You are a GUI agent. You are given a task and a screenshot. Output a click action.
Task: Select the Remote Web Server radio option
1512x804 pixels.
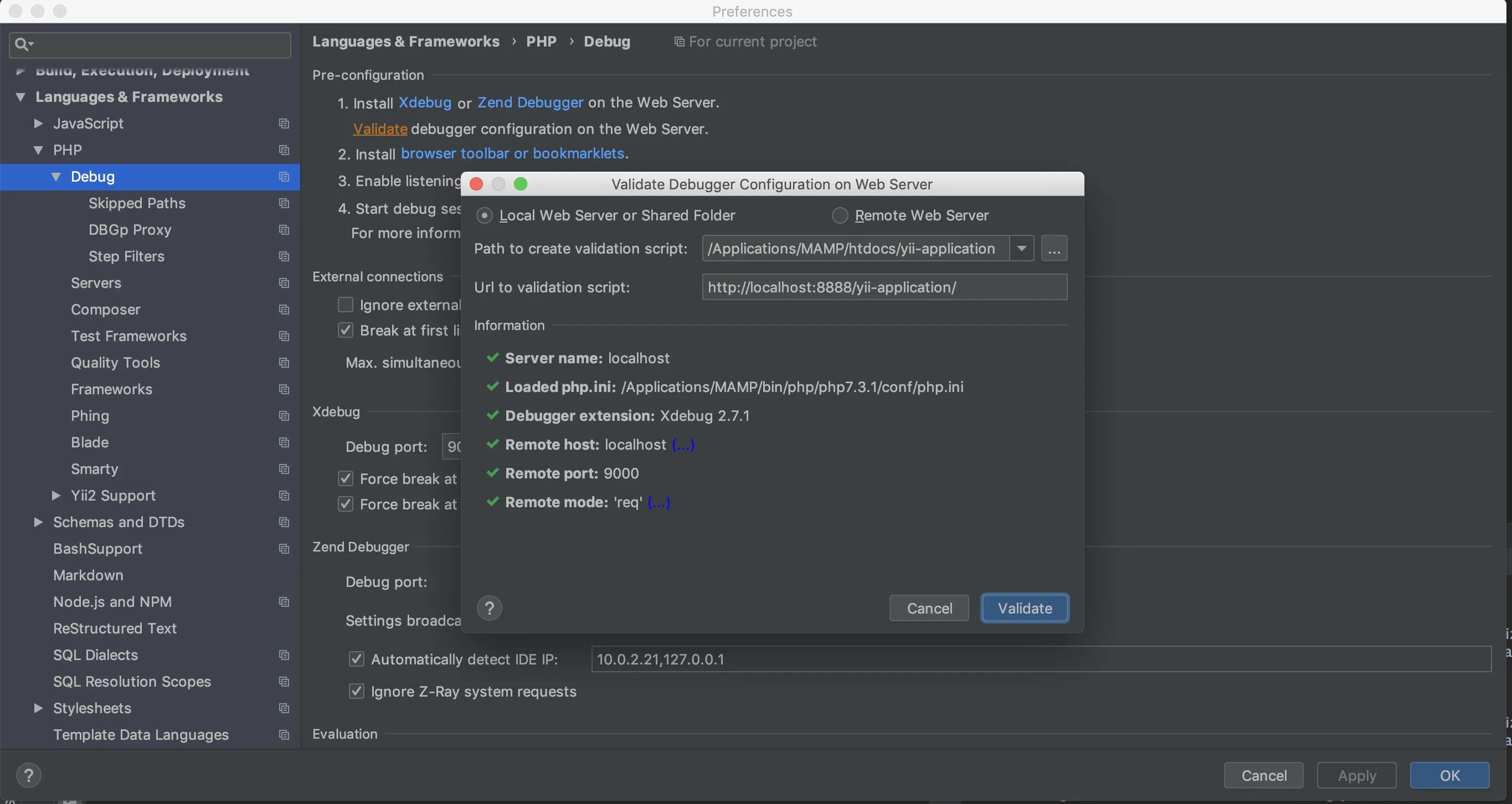click(x=840, y=215)
